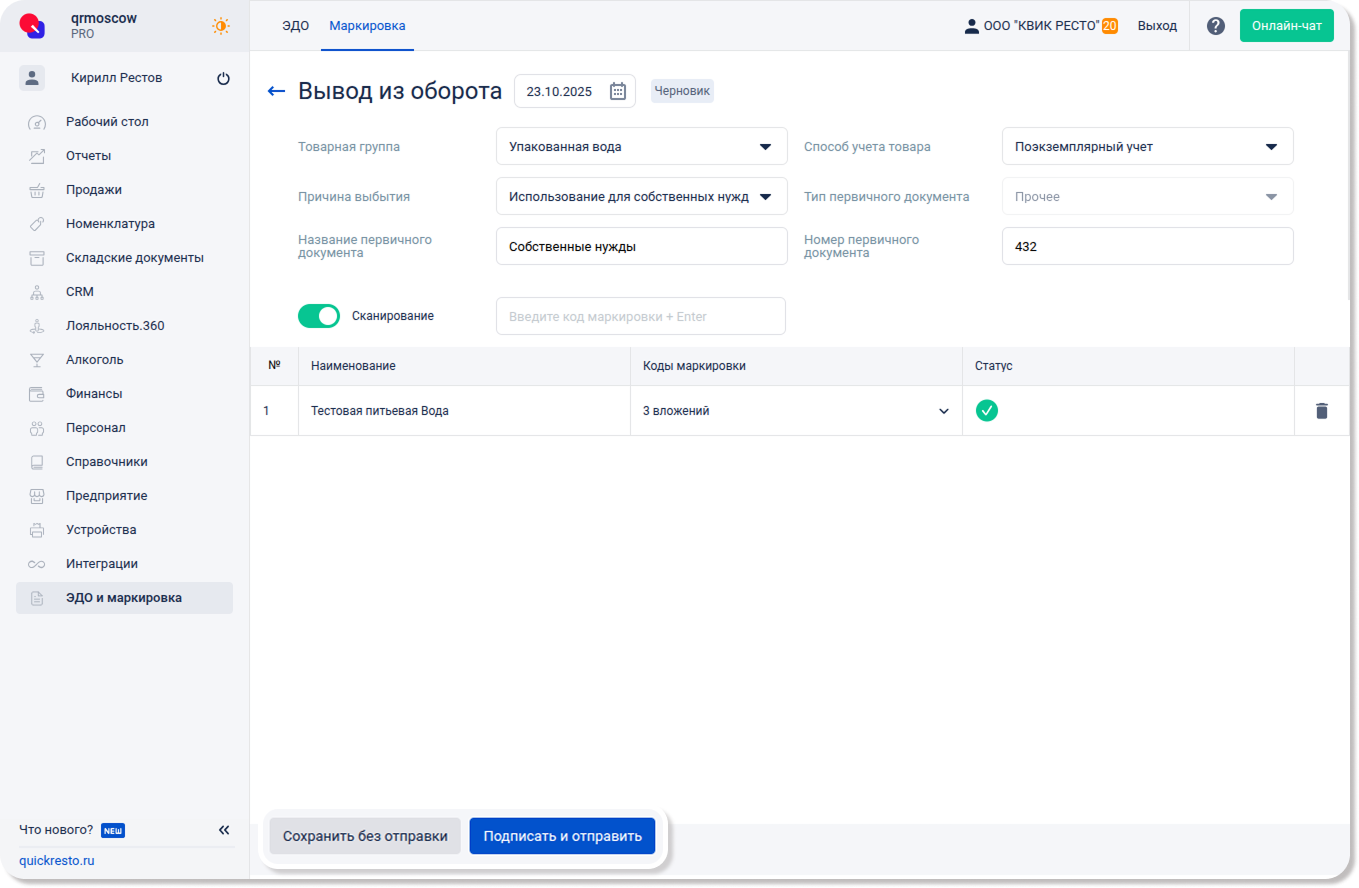Click the power icon next to Кирилл Рестов
The height and width of the screenshot is (888, 1359).
223,79
